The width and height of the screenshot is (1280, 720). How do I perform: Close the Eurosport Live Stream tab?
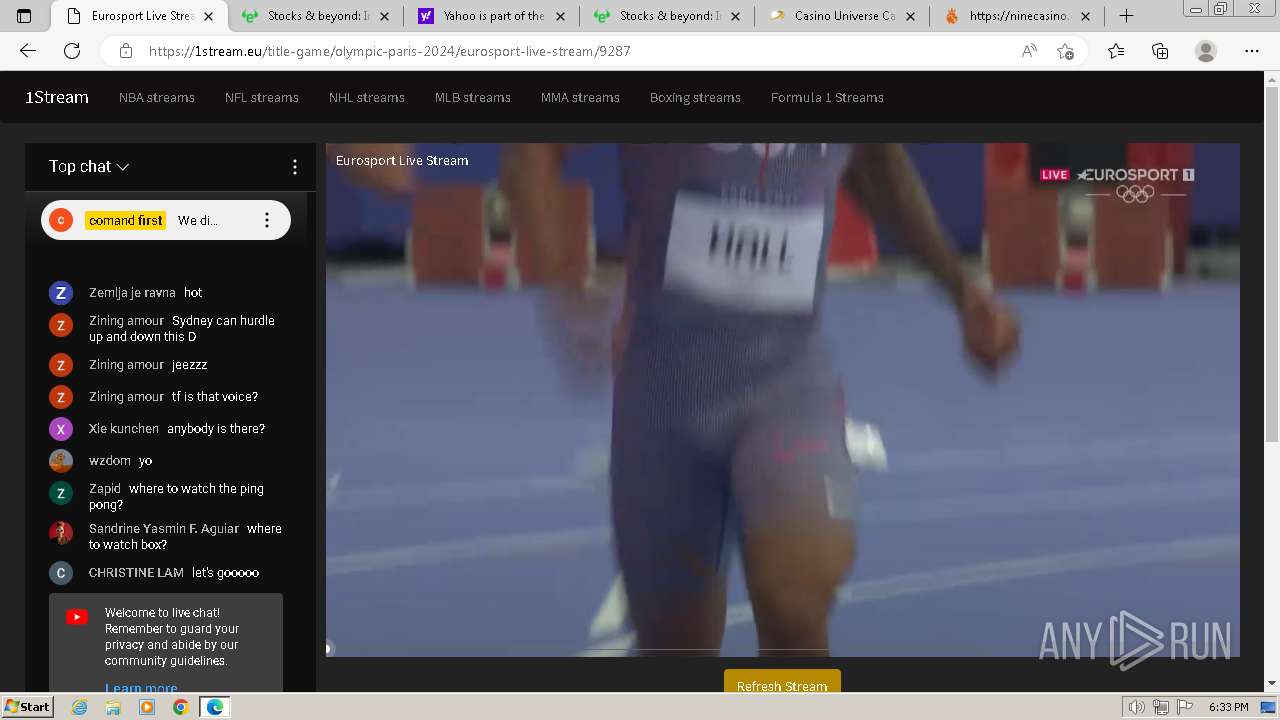coord(208,16)
